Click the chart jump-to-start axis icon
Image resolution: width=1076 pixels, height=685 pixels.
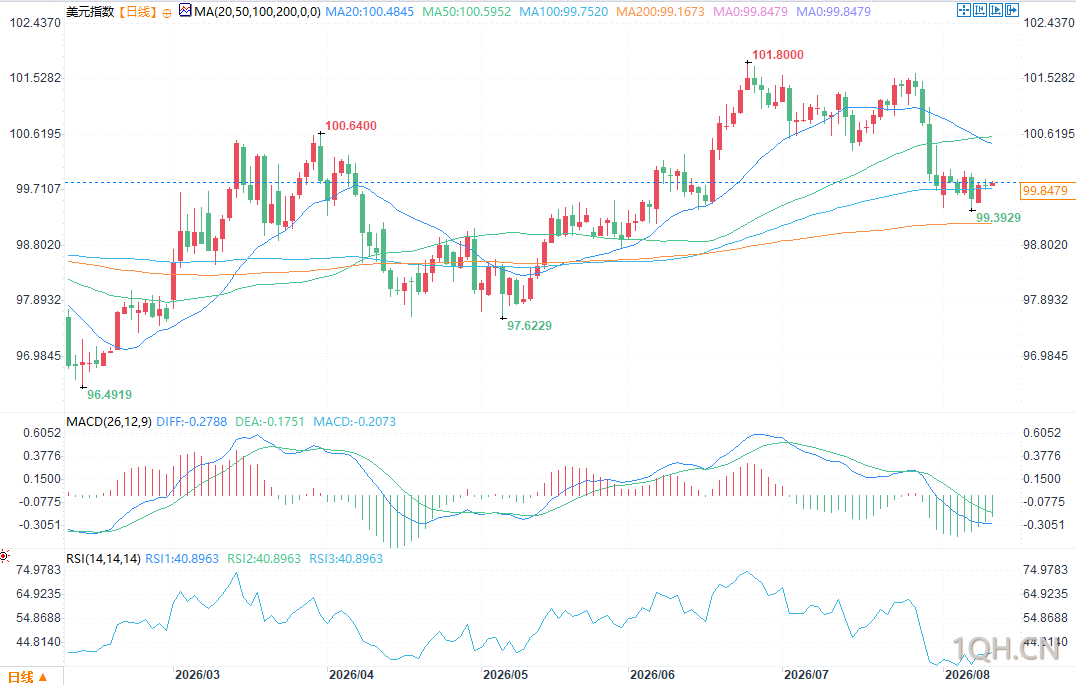coord(980,10)
